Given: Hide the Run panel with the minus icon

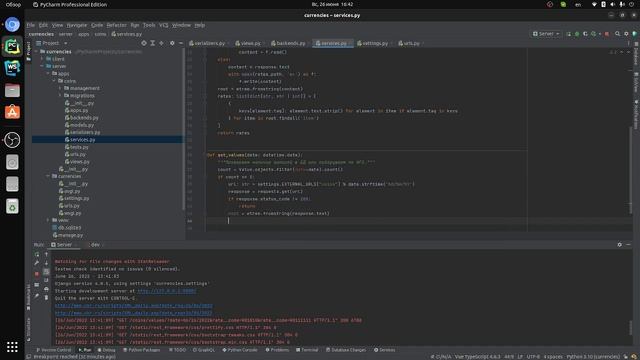Looking at the screenshot, I should tap(629, 245).
